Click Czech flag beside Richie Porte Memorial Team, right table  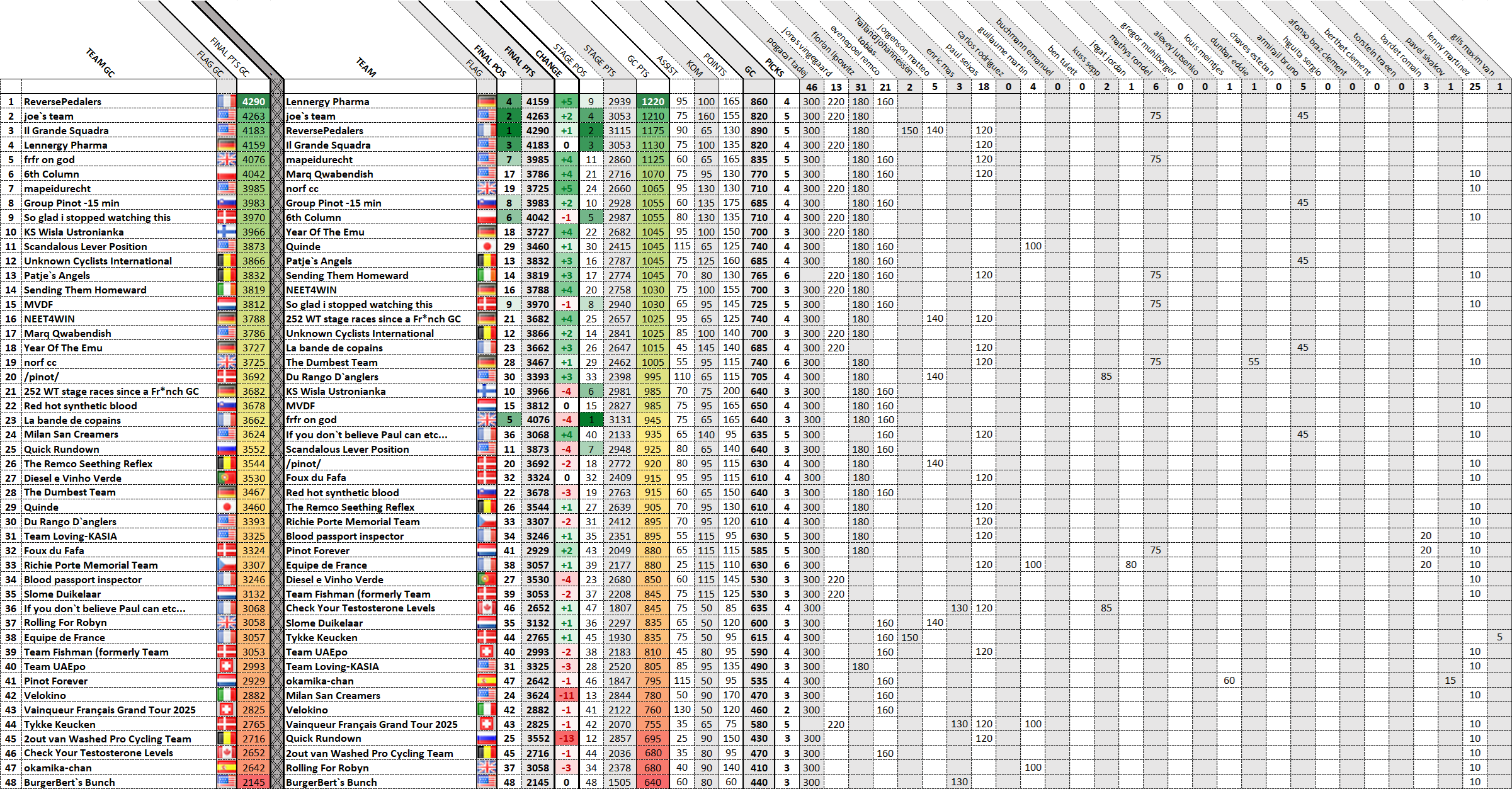click(486, 521)
